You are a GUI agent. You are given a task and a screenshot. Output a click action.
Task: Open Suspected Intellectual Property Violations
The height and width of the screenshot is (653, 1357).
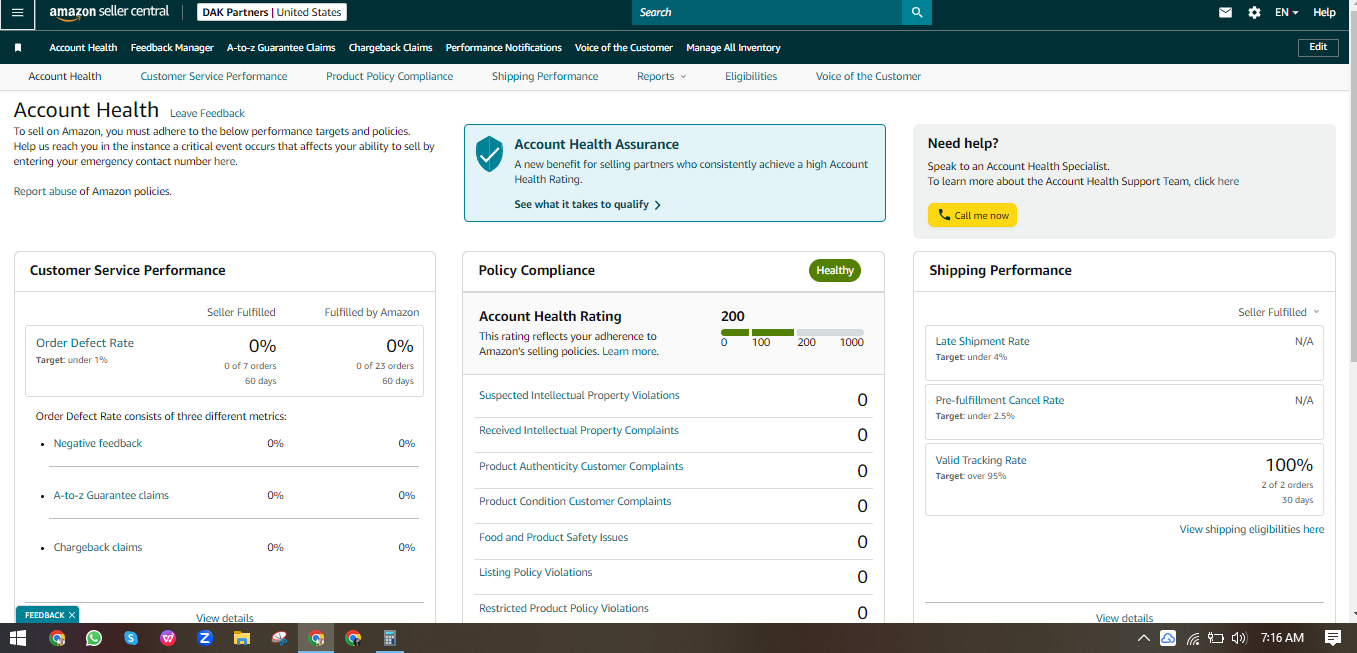click(579, 395)
